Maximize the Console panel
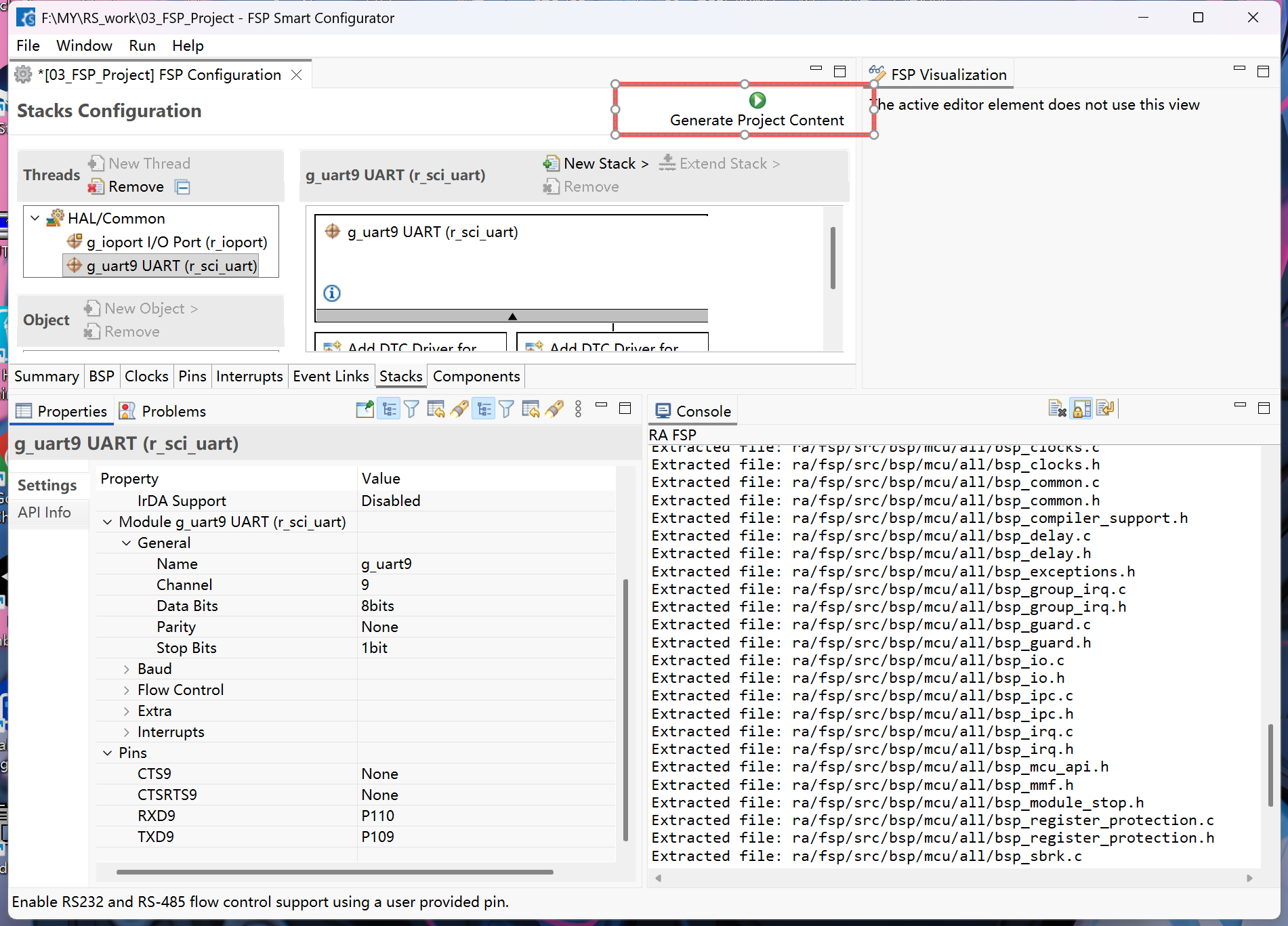The image size is (1288, 926). tap(1264, 408)
